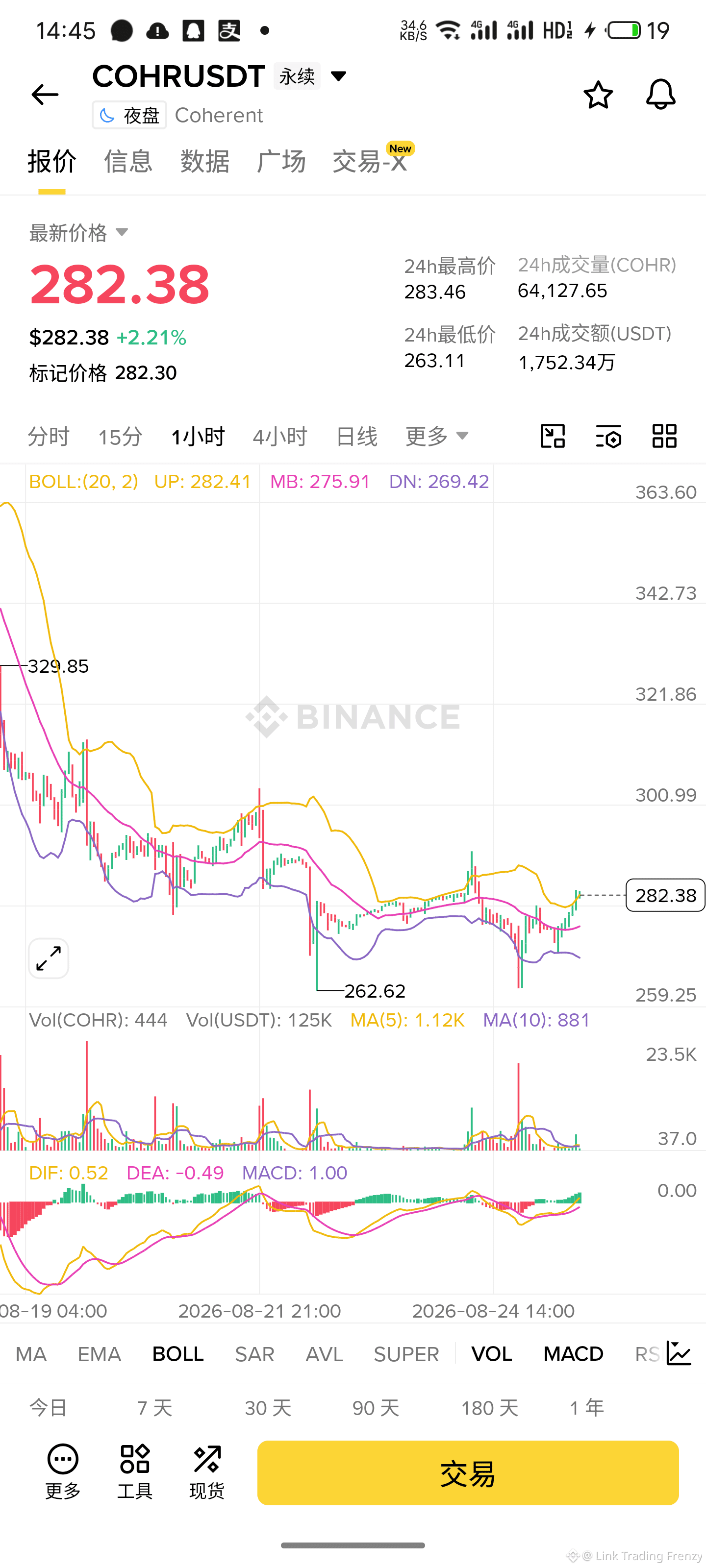This screenshot has height=1568, width=706.
Task: Open the contract pair dropdown arrow
Action: click(x=339, y=76)
